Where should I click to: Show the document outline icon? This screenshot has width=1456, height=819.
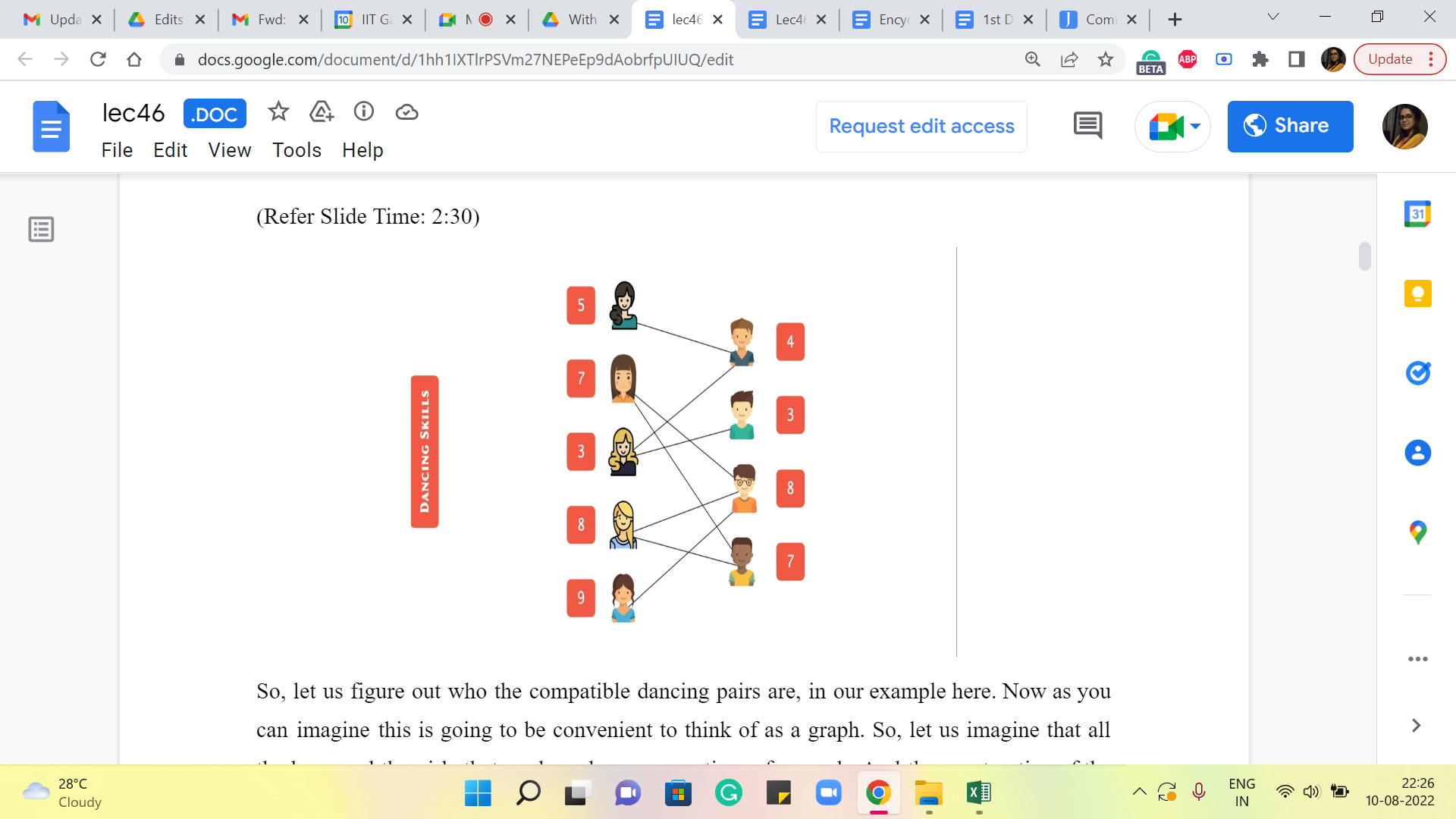click(41, 229)
